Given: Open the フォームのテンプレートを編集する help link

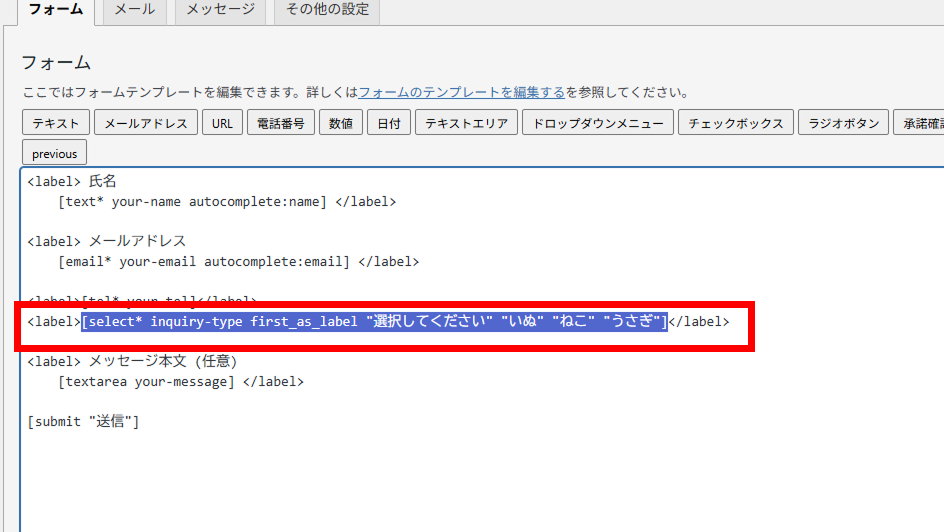Looking at the screenshot, I should click(x=461, y=92).
